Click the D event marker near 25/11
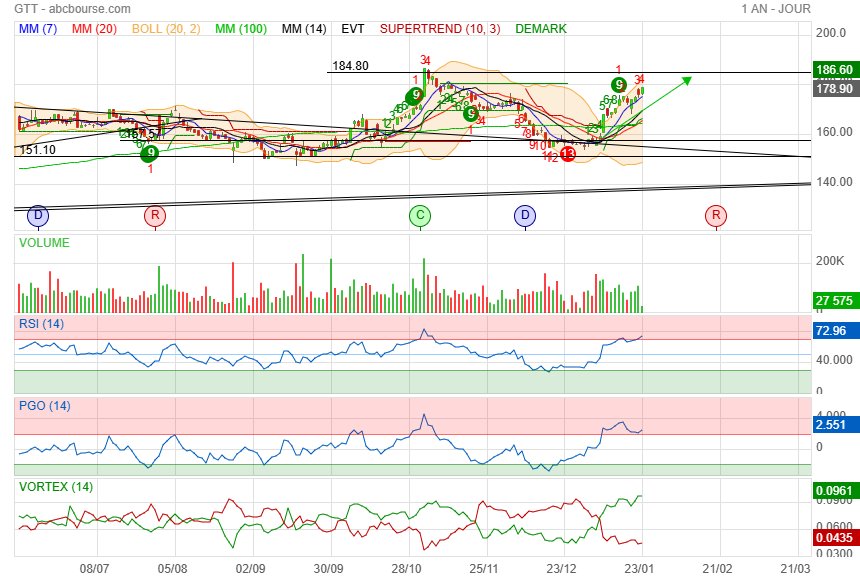 tap(525, 215)
